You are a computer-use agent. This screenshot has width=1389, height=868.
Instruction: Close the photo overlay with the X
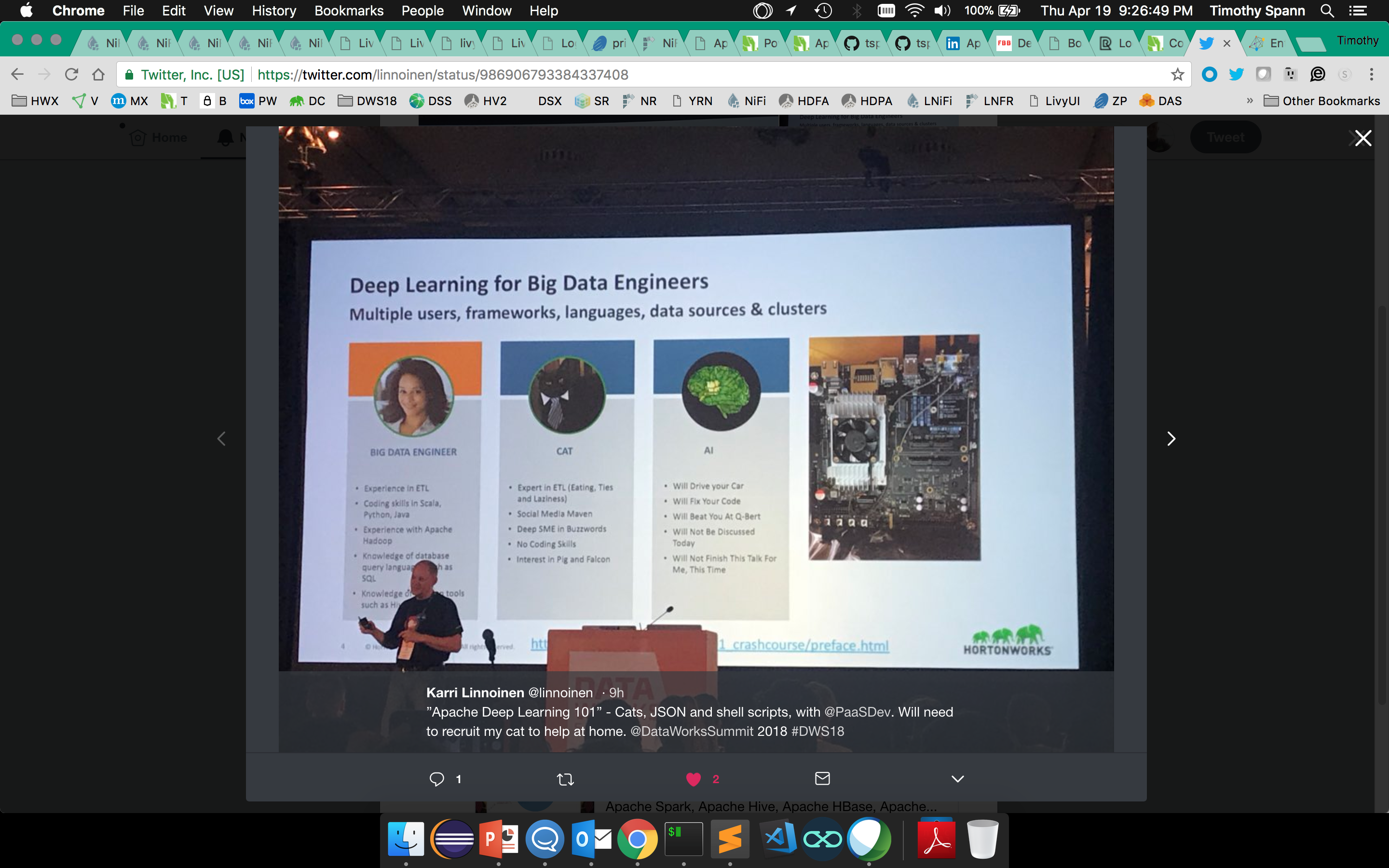[1362, 138]
